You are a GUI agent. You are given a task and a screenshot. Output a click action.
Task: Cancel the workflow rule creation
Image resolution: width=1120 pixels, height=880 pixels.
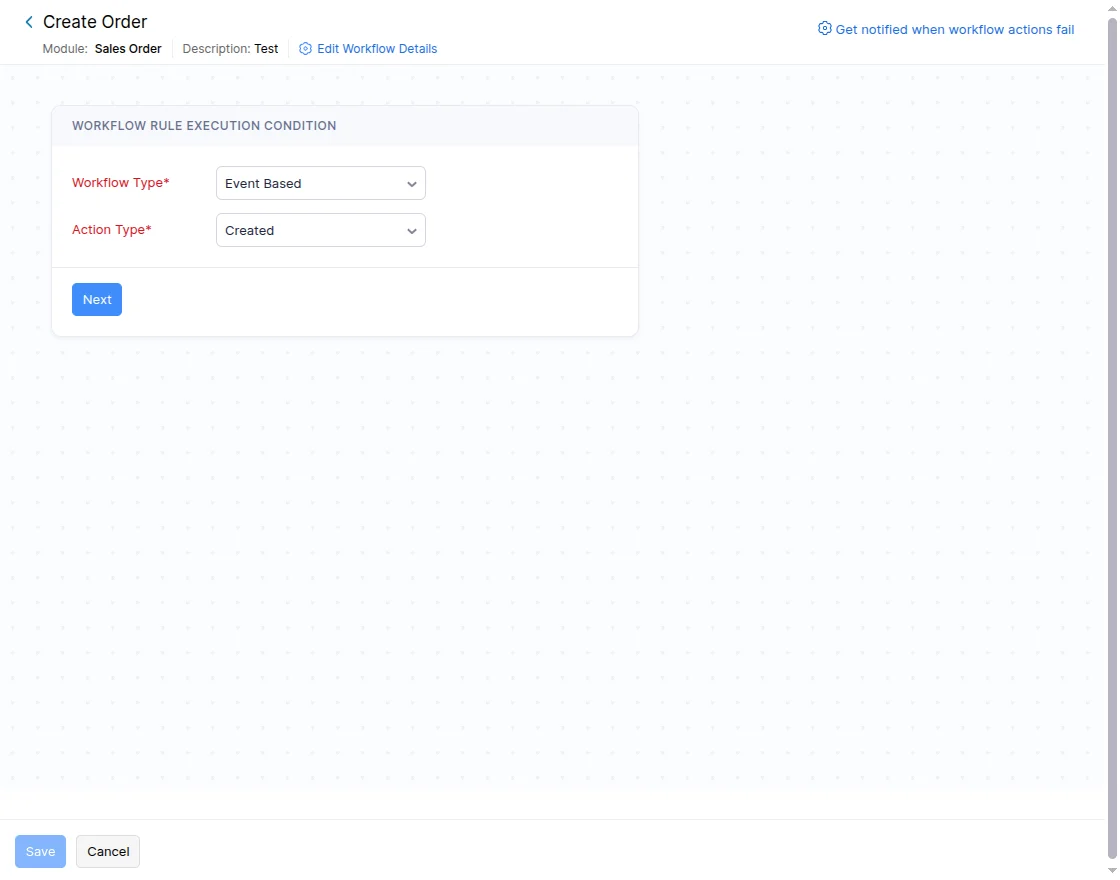[108, 852]
